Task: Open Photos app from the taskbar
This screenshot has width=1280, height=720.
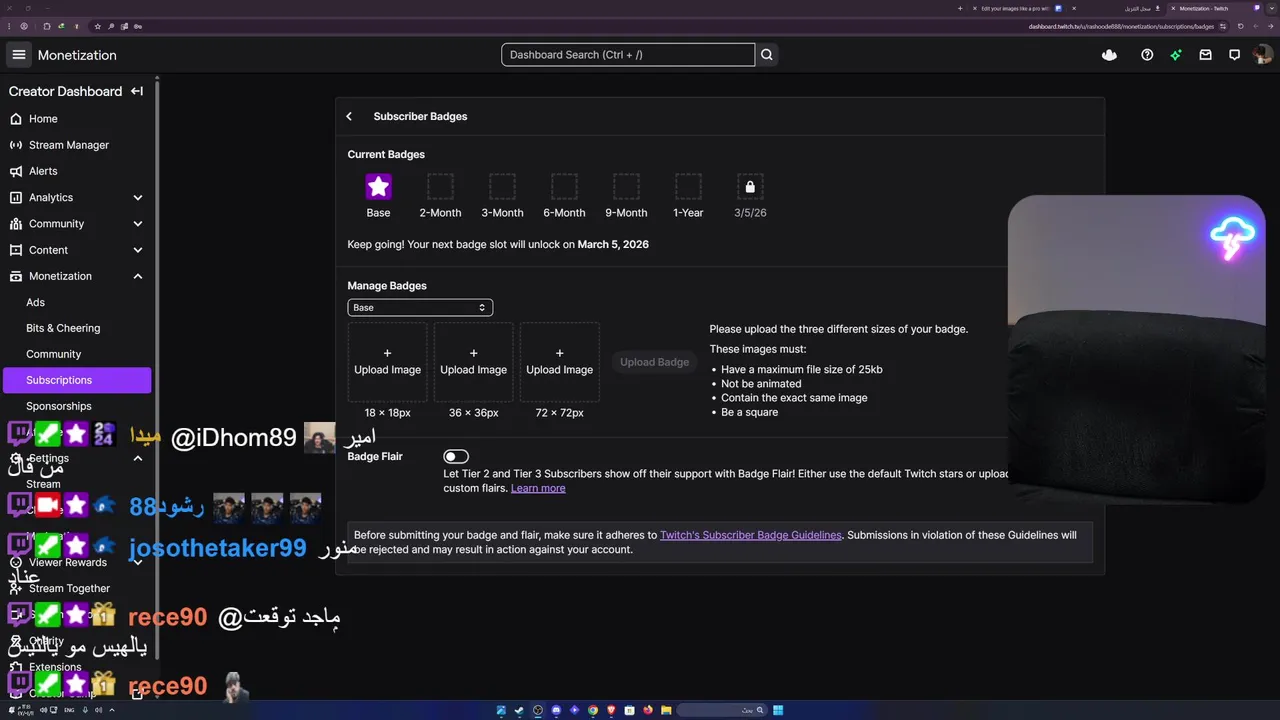Action: 501,710
